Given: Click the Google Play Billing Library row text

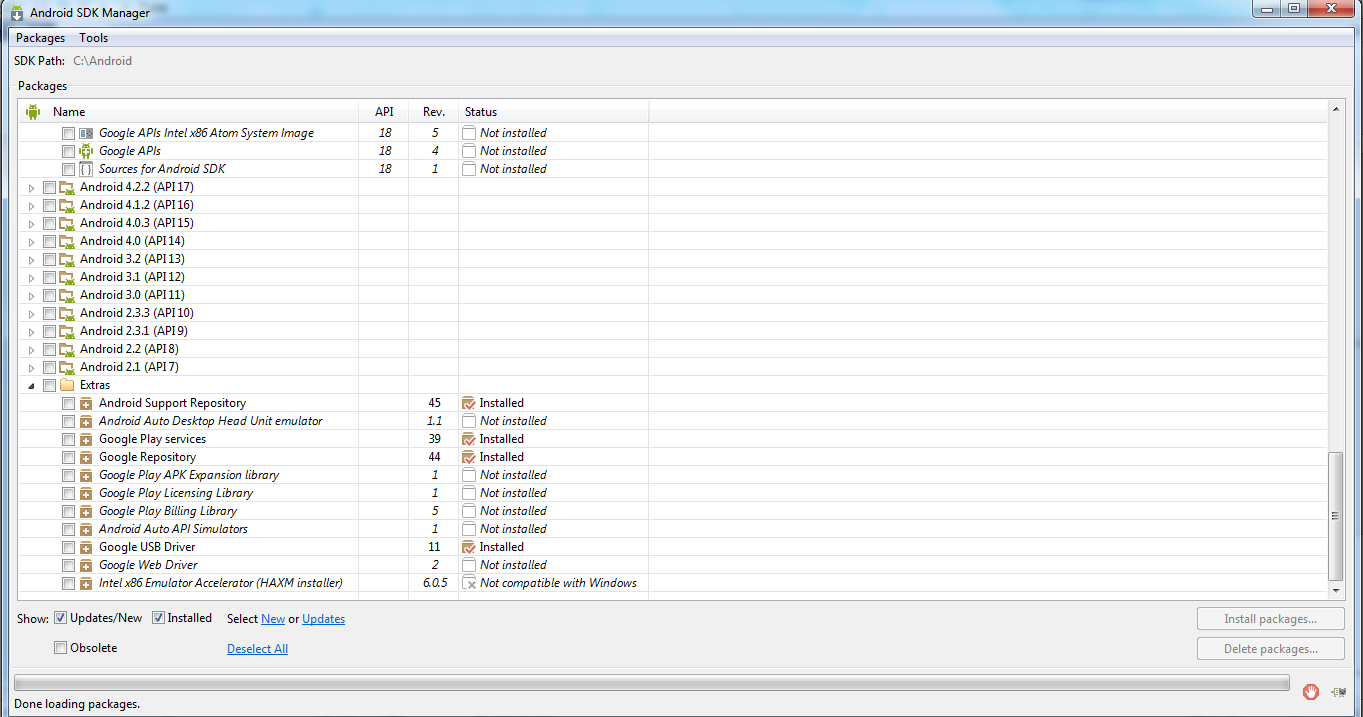Looking at the screenshot, I should pyautogui.click(x=168, y=511).
